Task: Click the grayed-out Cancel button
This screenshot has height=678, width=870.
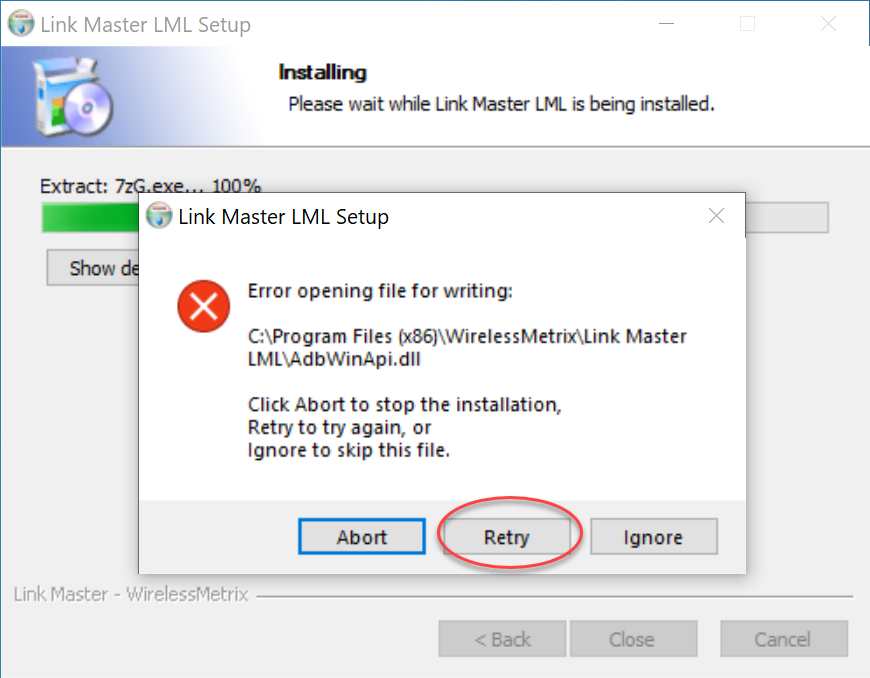Action: tap(783, 639)
